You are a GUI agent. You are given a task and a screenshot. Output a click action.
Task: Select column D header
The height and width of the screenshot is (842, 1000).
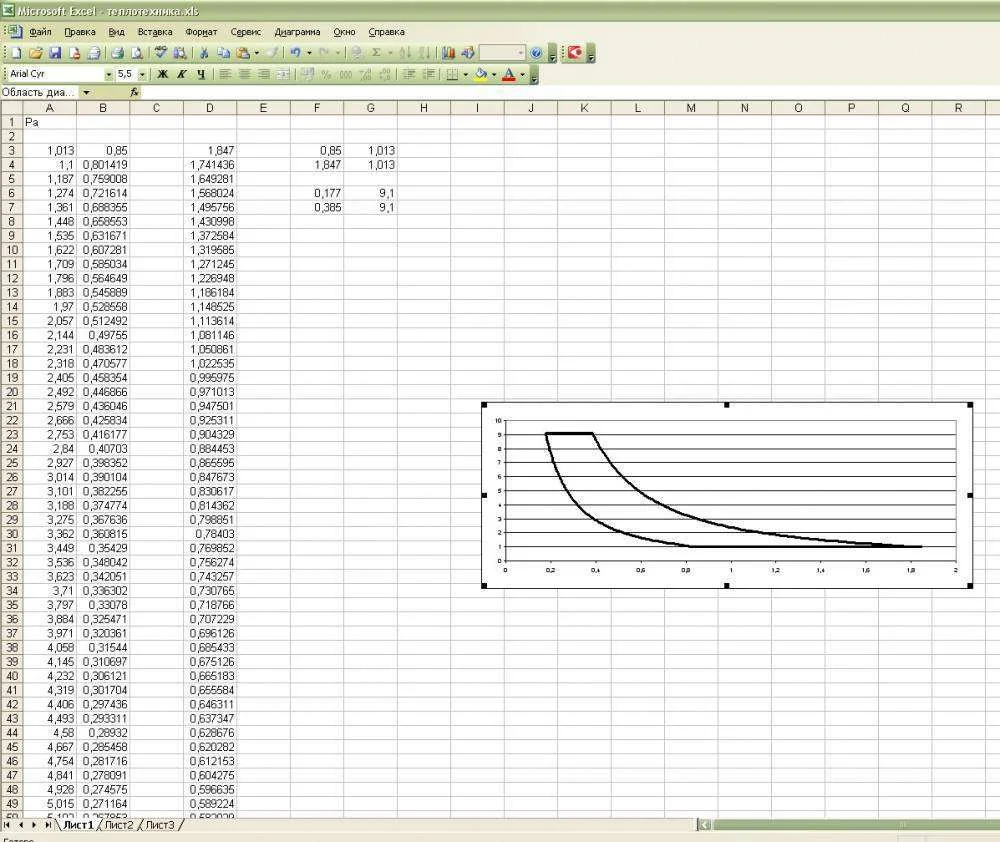coord(209,107)
